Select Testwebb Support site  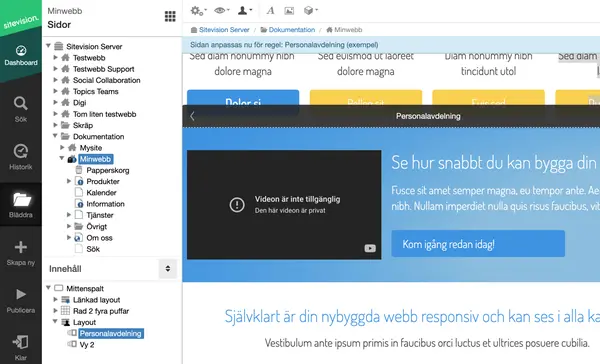pos(104,69)
